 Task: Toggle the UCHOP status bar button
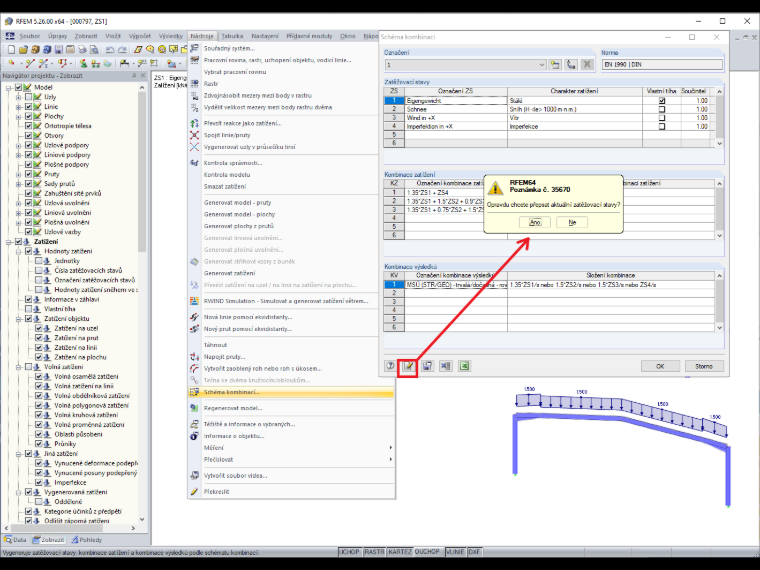coord(349,552)
